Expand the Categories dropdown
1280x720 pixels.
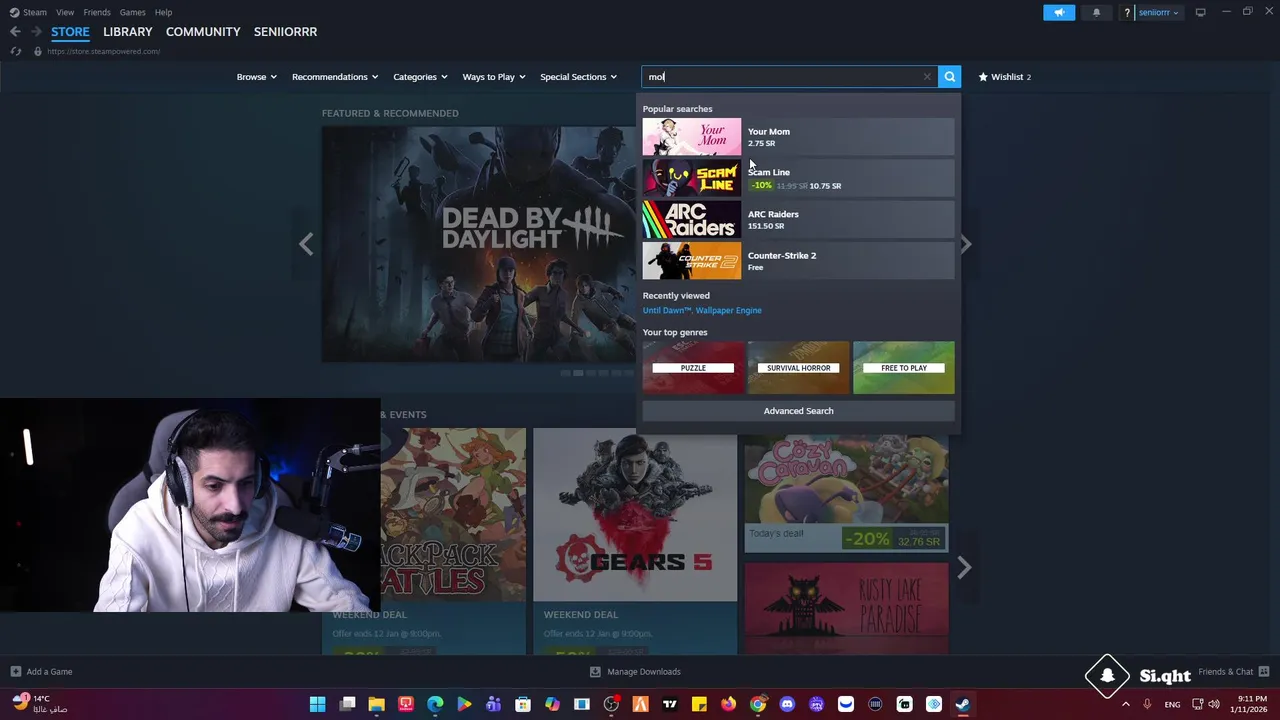tap(420, 77)
